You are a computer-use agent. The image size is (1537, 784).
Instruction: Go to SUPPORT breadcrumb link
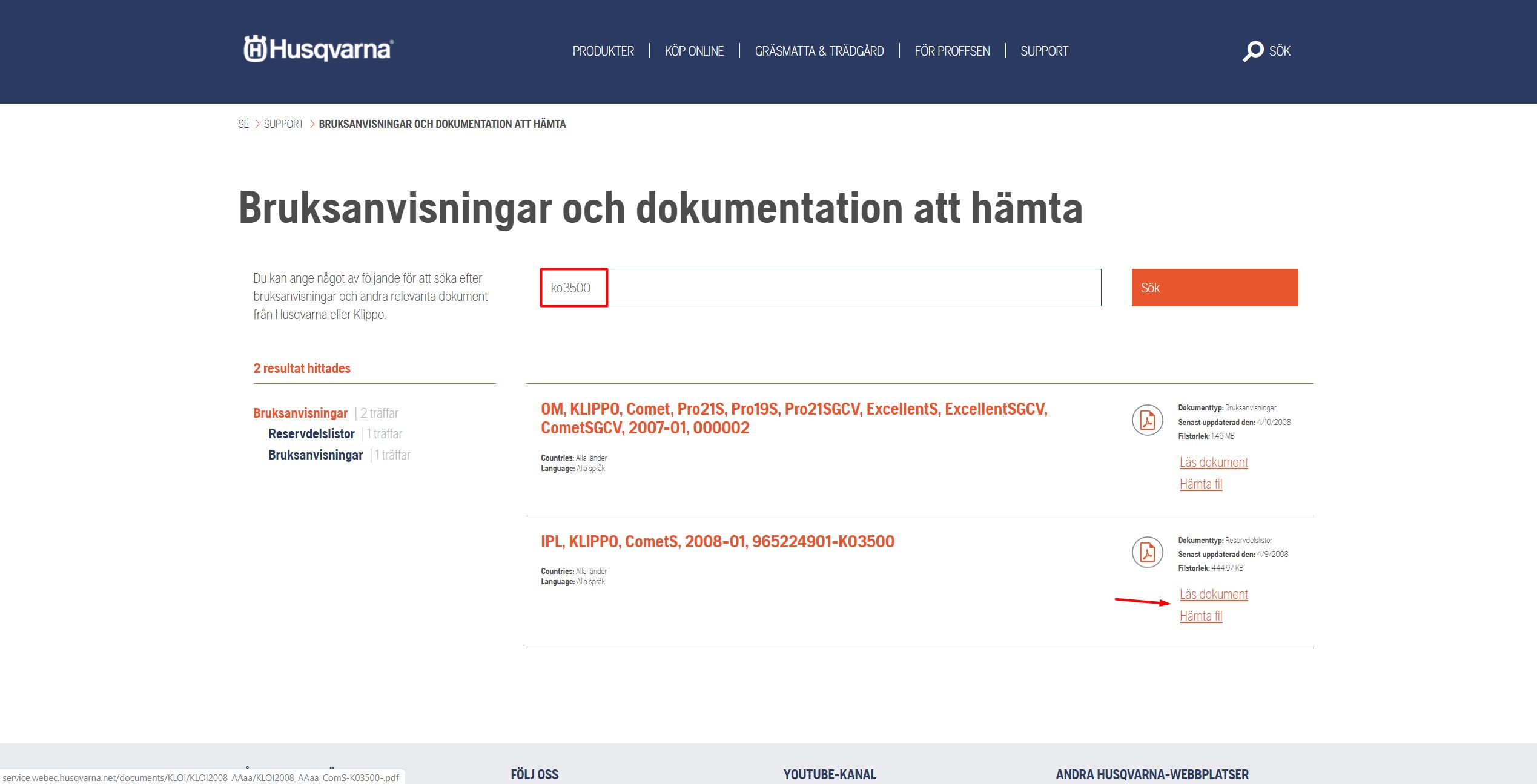(x=283, y=124)
